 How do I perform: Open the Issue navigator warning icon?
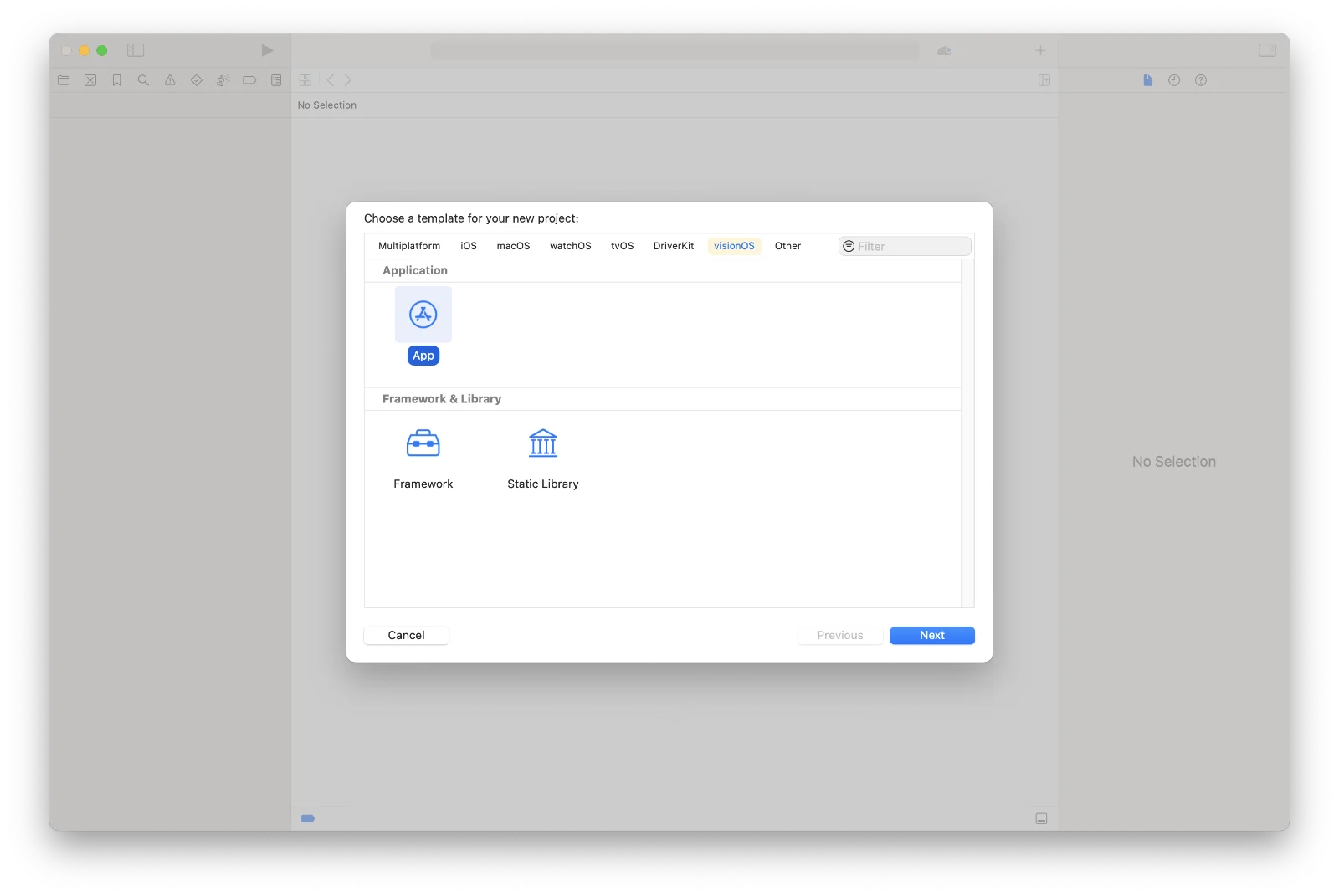[170, 80]
